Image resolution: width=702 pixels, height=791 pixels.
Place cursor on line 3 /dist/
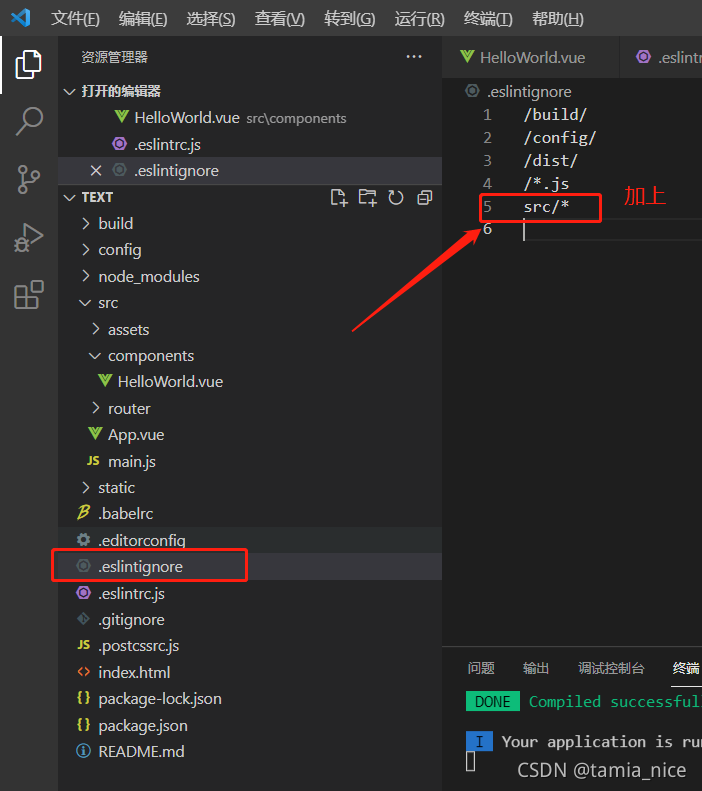click(x=551, y=160)
